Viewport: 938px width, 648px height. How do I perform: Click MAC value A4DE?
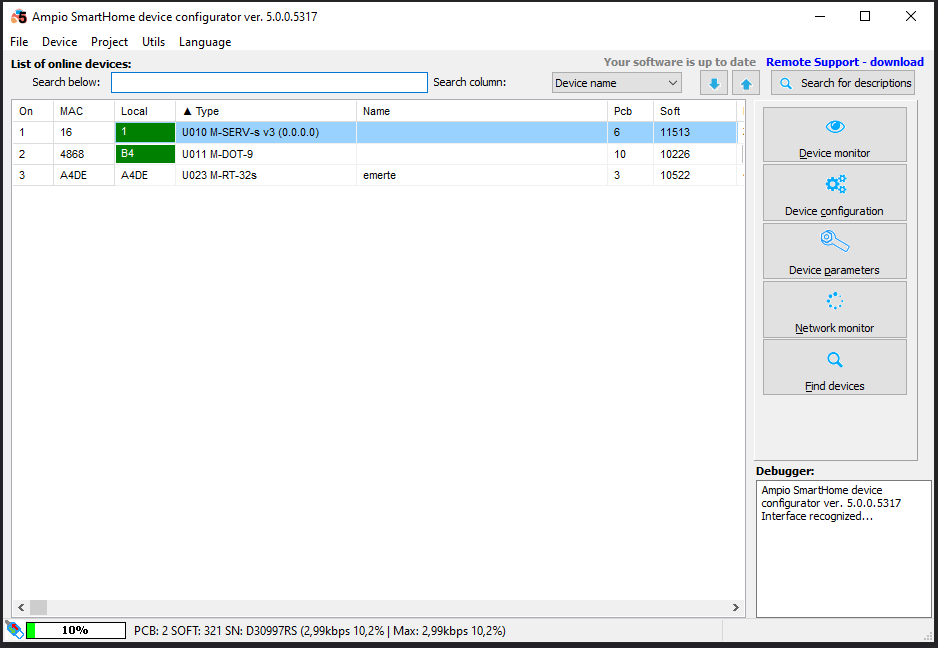coord(73,175)
